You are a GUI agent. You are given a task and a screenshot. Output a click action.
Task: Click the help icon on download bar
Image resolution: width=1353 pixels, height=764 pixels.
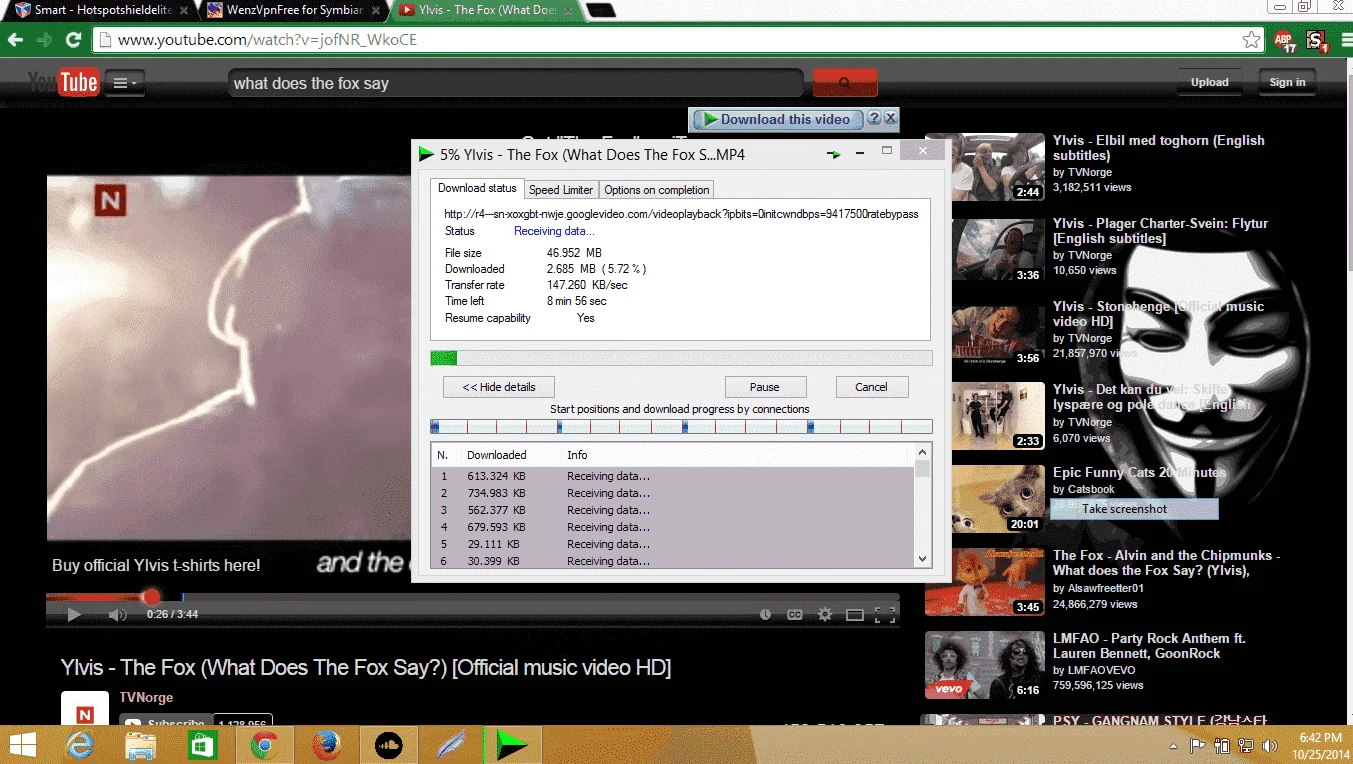click(873, 118)
